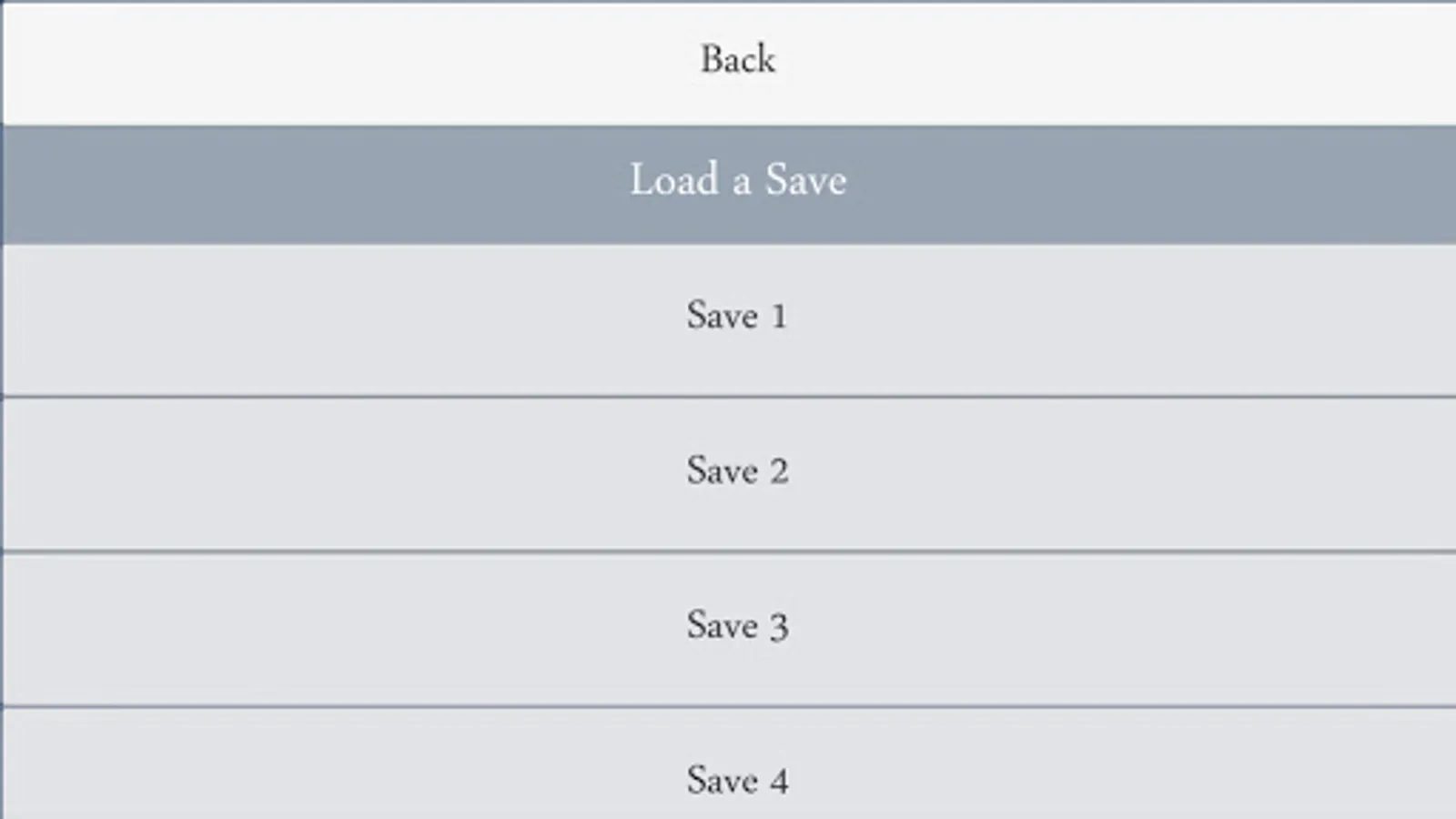Viewport: 1456px width, 819px height.
Task: Load the Save 4 slot
Action: pos(737,779)
